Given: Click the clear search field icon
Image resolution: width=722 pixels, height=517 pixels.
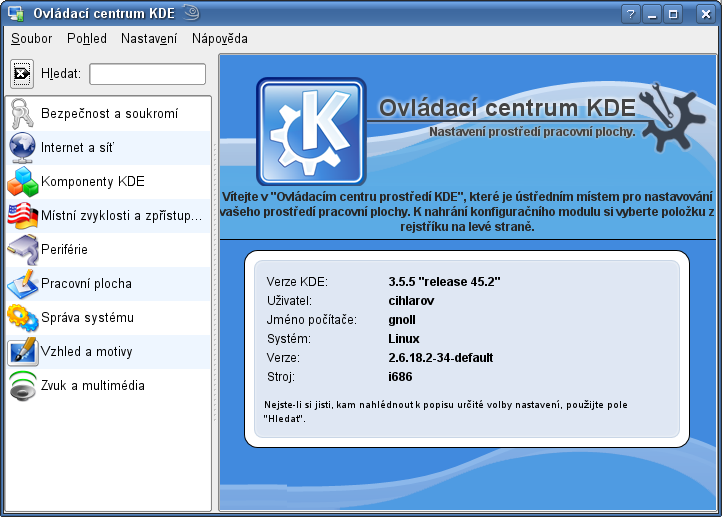Looking at the screenshot, I should tap(22, 74).
